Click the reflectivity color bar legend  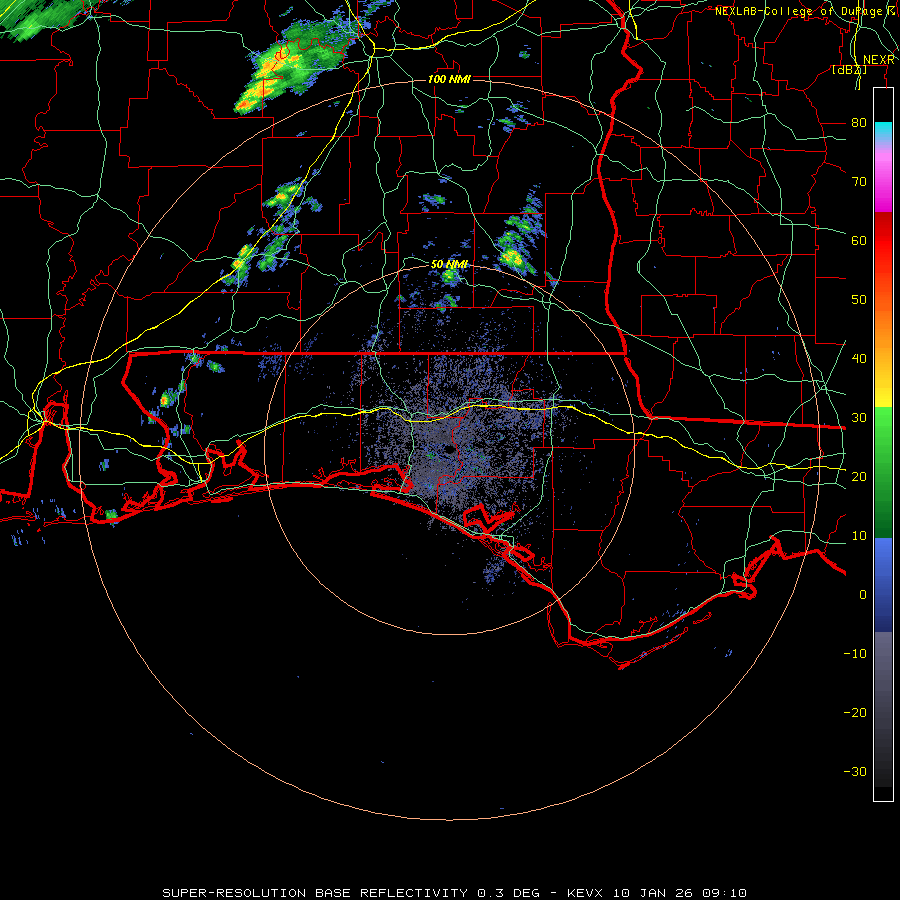tap(883, 444)
